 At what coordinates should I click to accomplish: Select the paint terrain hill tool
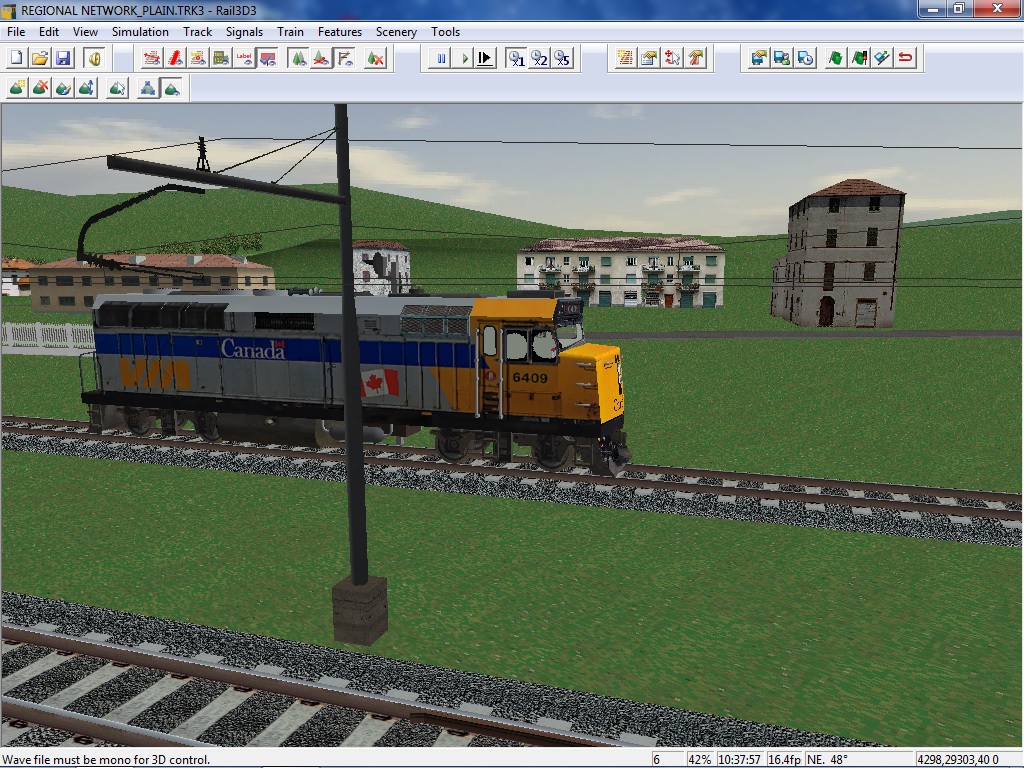coord(63,88)
